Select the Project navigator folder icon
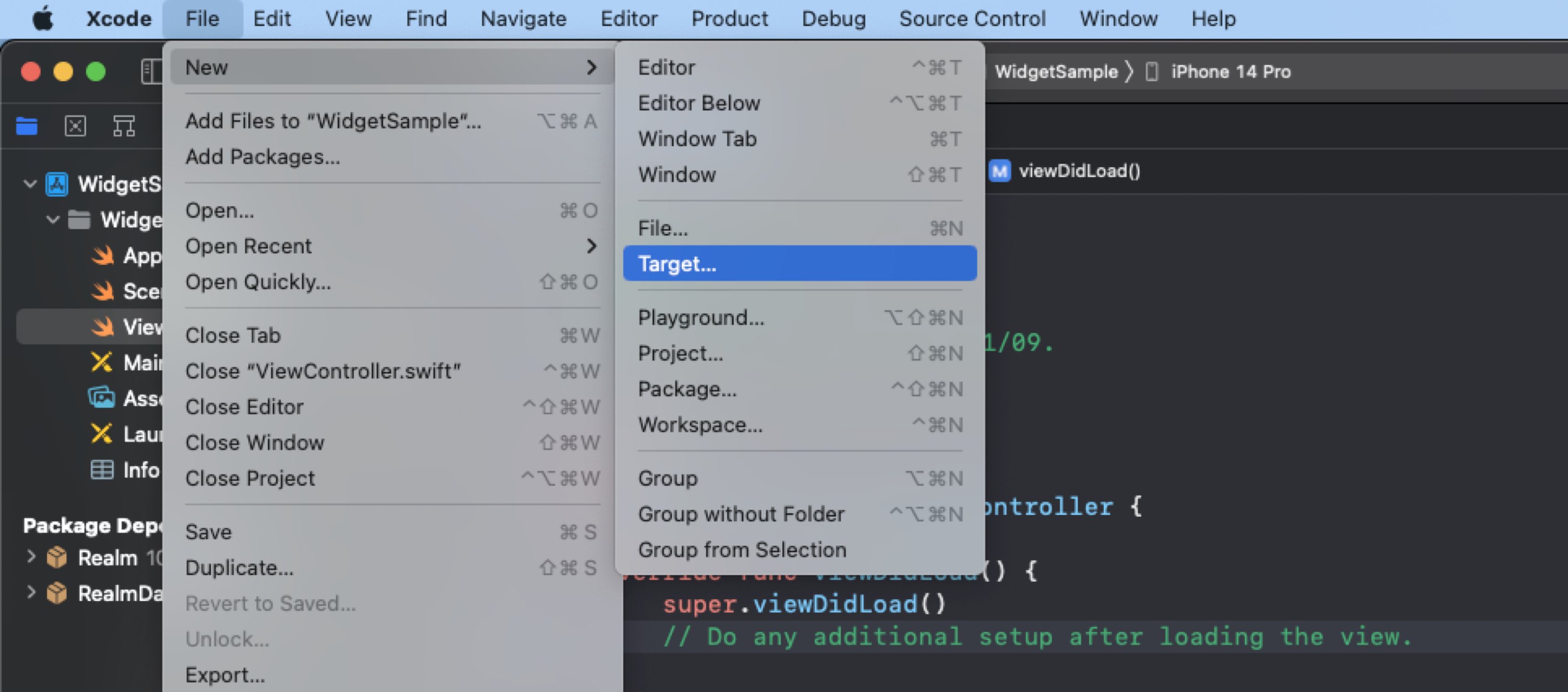 [x=26, y=126]
